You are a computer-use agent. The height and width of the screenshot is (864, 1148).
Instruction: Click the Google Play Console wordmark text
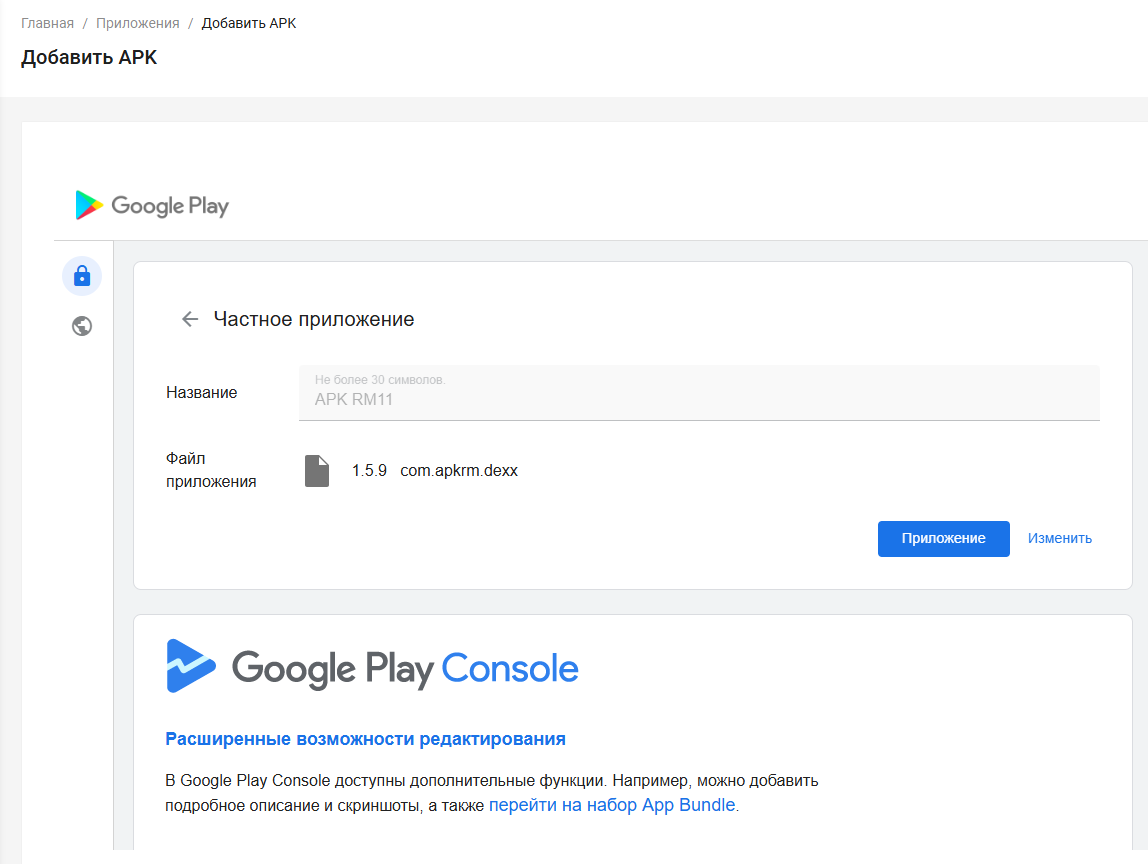point(405,667)
